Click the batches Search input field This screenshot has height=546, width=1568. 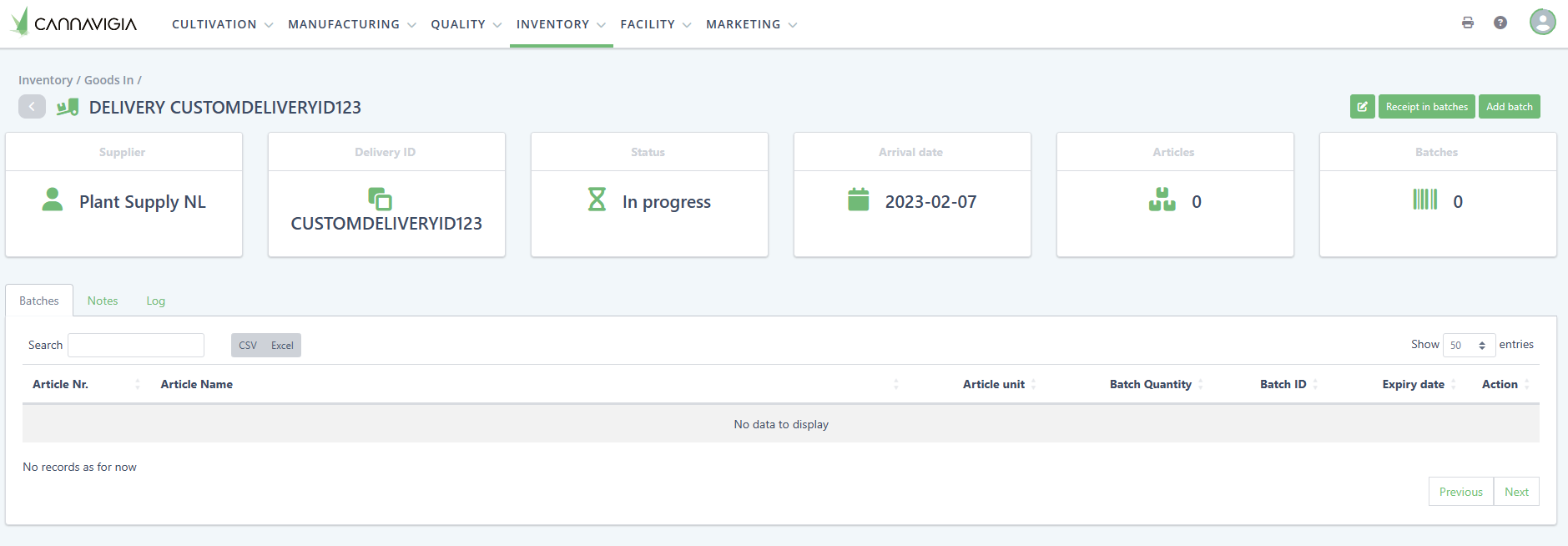coord(136,346)
